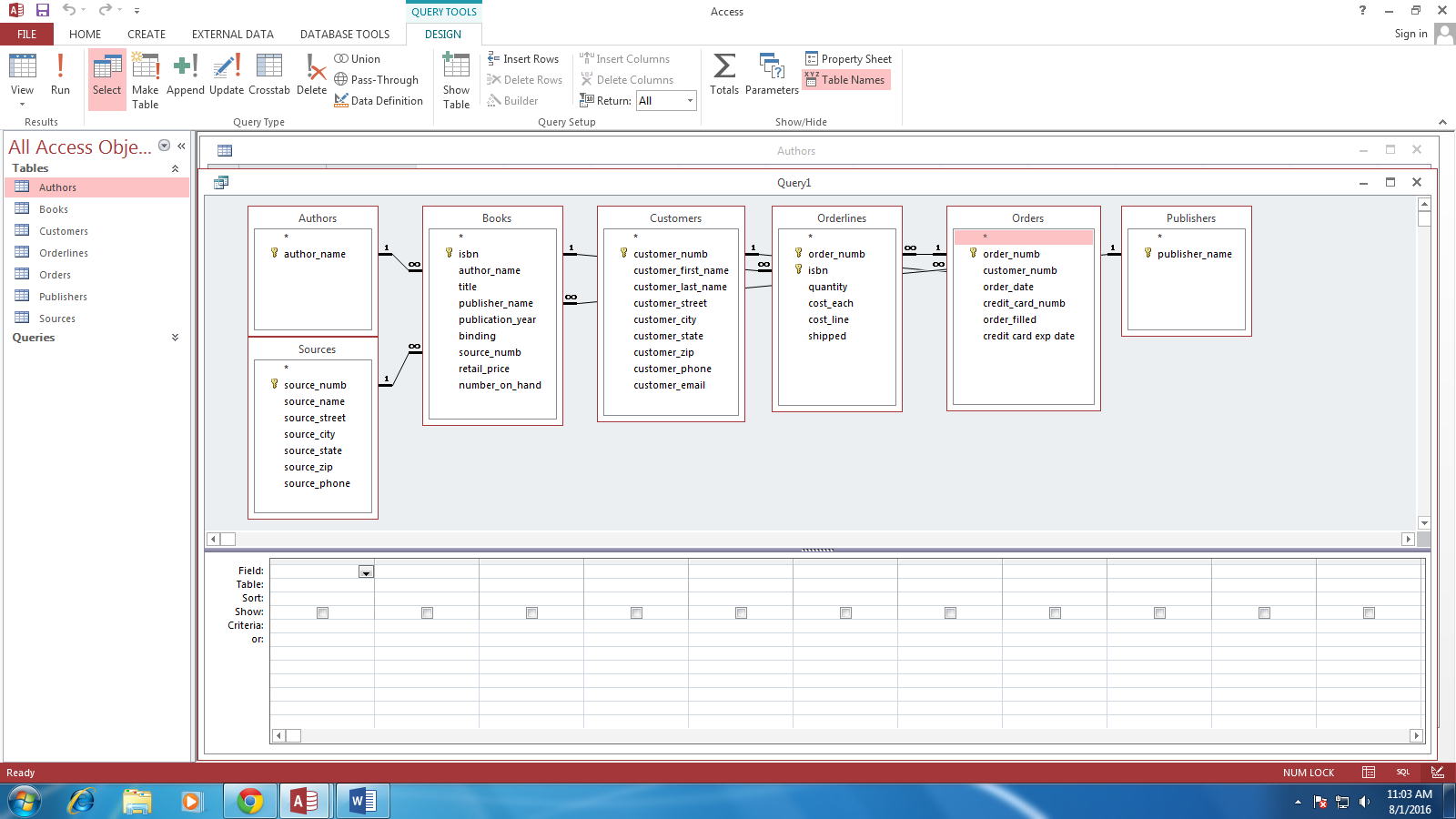The image size is (1456, 819).
Task: Choose the Append query type
Action: pyautogui.click(x=185, y=75)
